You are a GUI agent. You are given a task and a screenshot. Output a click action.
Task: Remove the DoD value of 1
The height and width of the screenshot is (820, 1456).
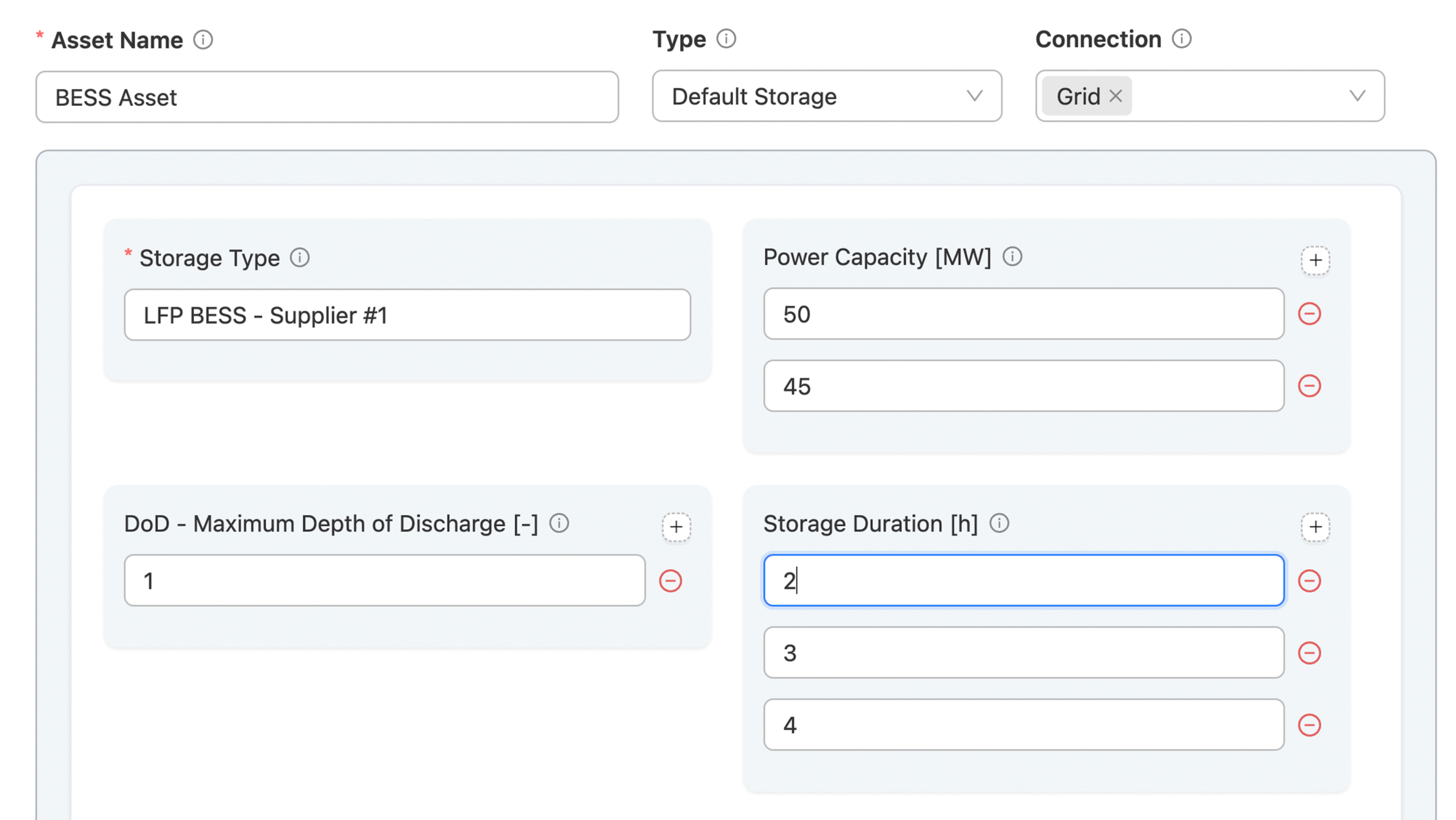tap(670, 581)
